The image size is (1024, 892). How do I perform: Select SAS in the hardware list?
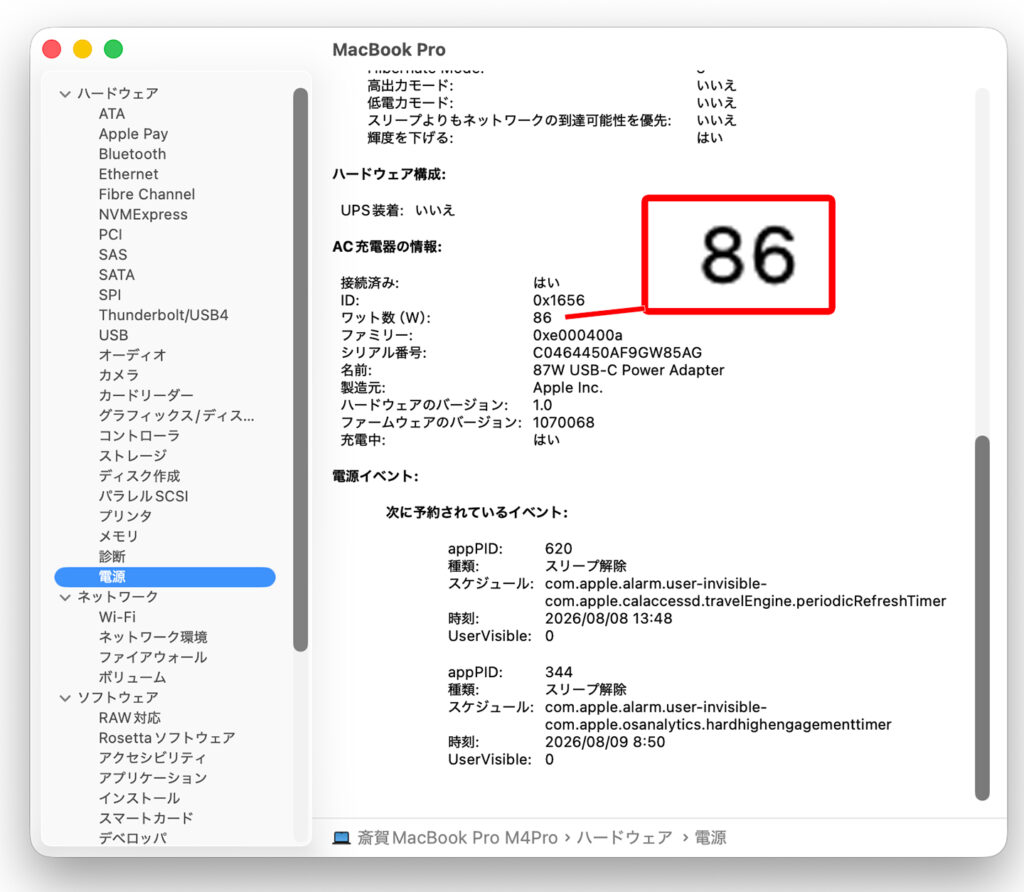click(113, 255)
